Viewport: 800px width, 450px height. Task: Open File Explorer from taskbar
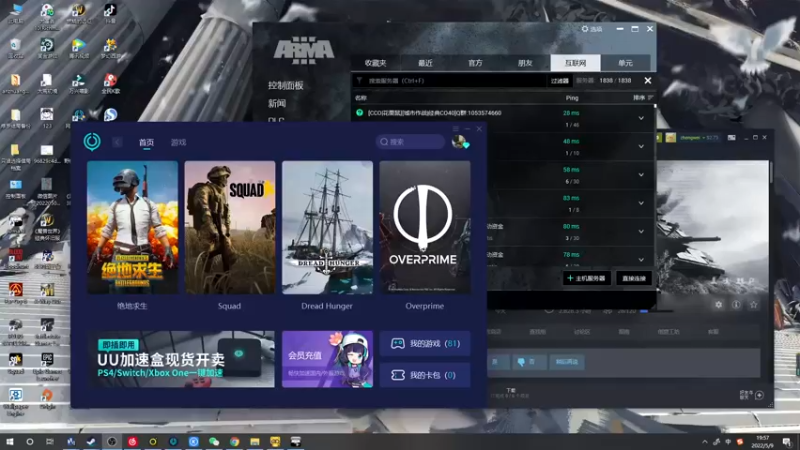pos(255,441)
